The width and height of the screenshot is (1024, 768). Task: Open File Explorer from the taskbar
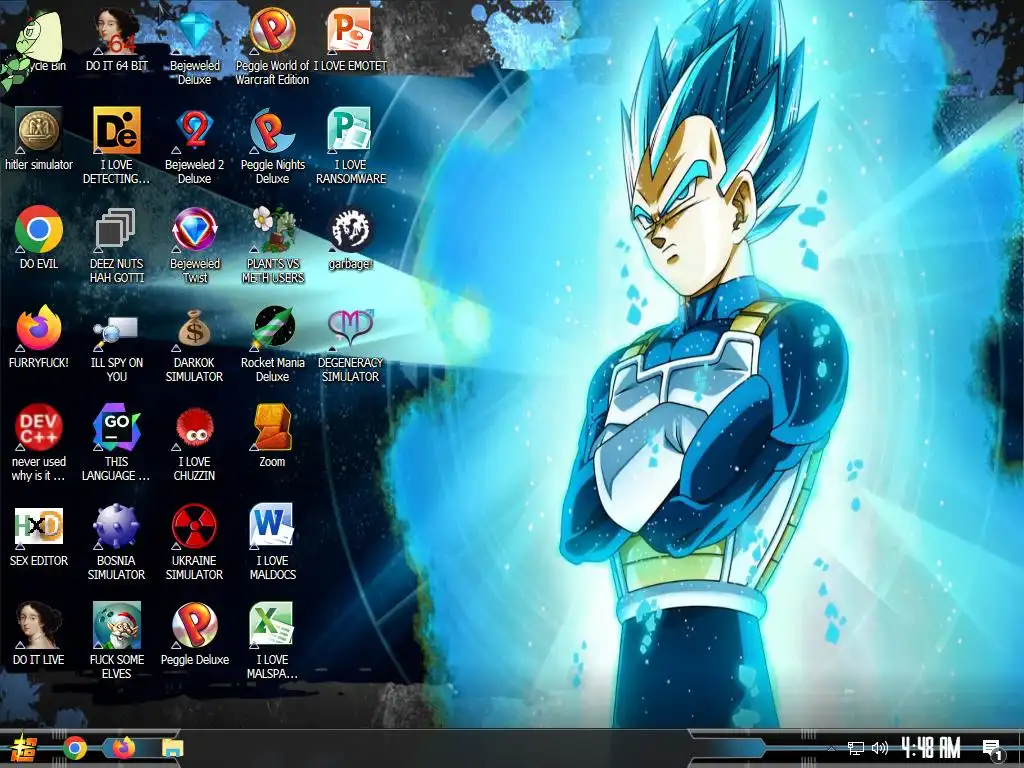[173, 748]
